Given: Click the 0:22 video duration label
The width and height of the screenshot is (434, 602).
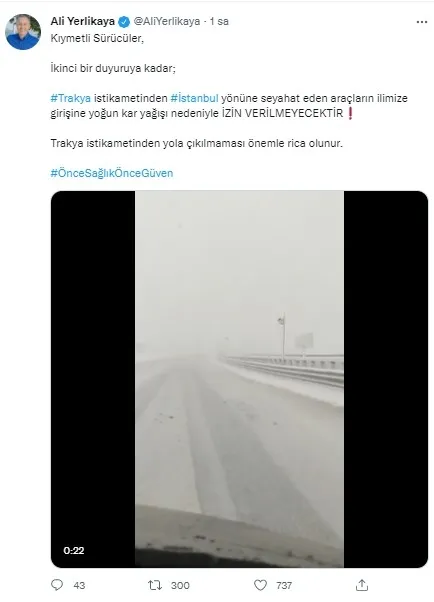Looking at the screenshot, I should (74, 551).
